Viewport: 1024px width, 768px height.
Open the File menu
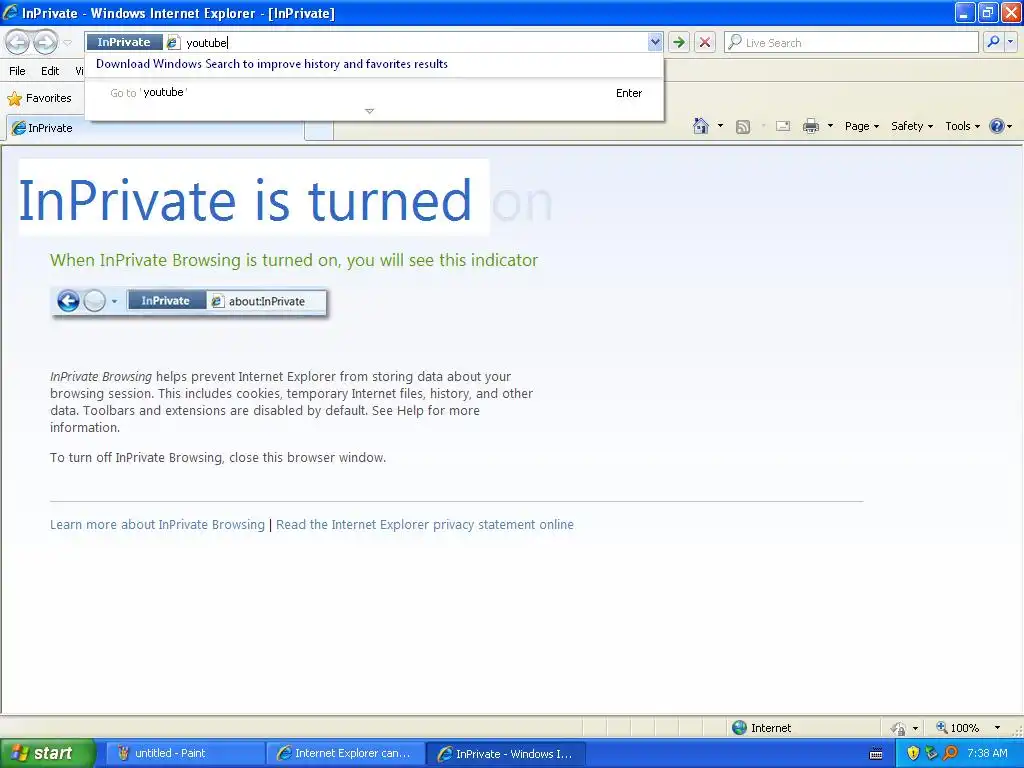click(18, 71)
